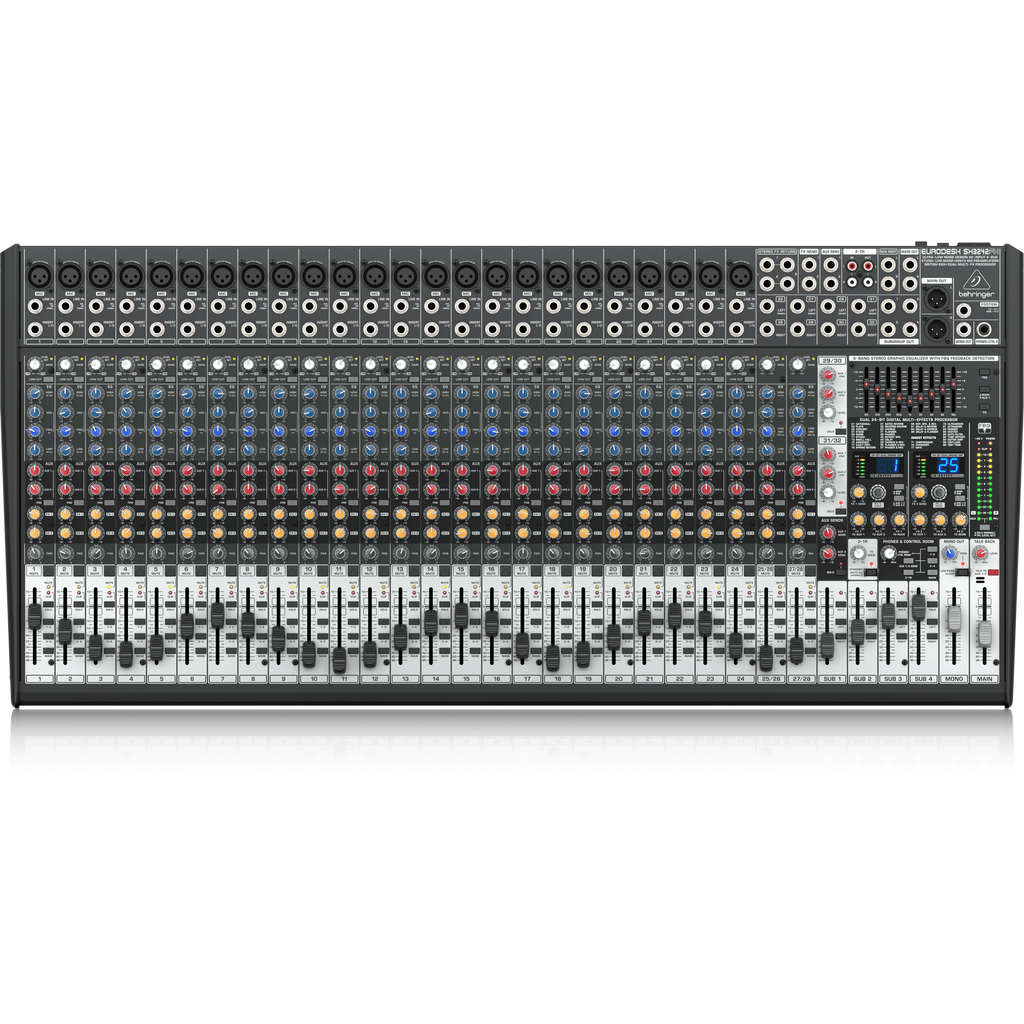Click the FBQ logo
This screenshot has height=1024, width=1024.
pos(984,428)
